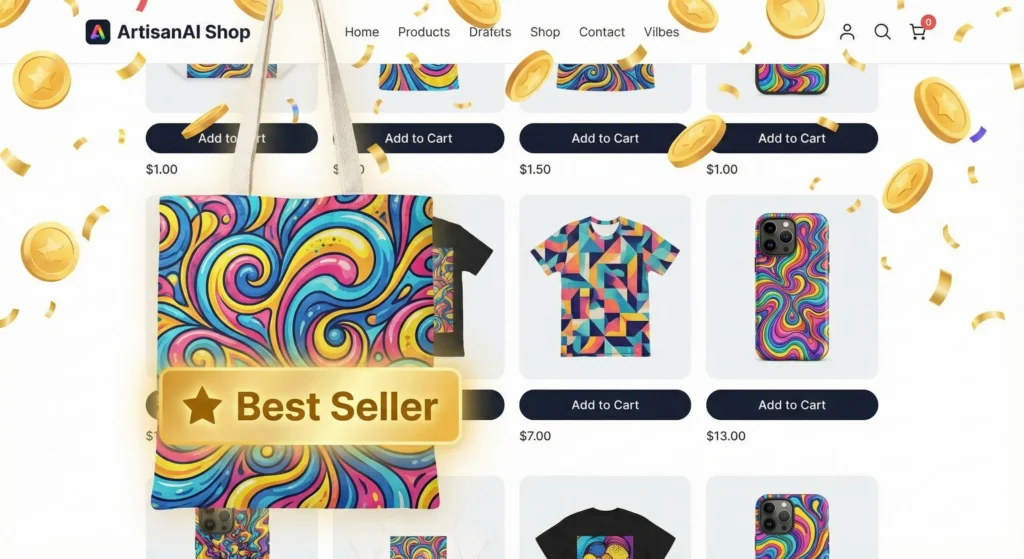Add the $13.00 phone case to cart
Screen dimensions: 1024x559
point(792,405)
